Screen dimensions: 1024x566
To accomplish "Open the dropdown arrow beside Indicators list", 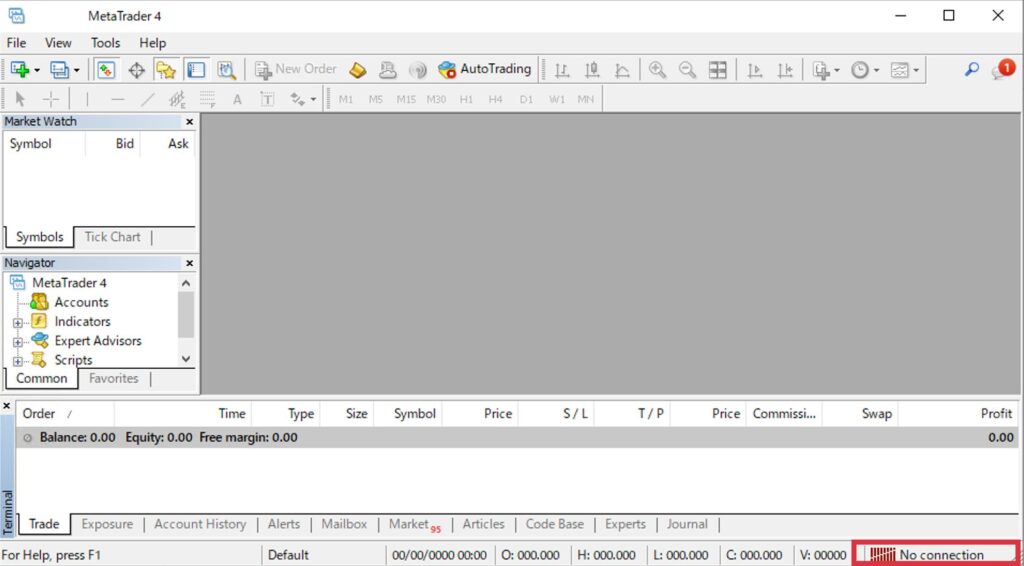I will (x=837, y=70).
